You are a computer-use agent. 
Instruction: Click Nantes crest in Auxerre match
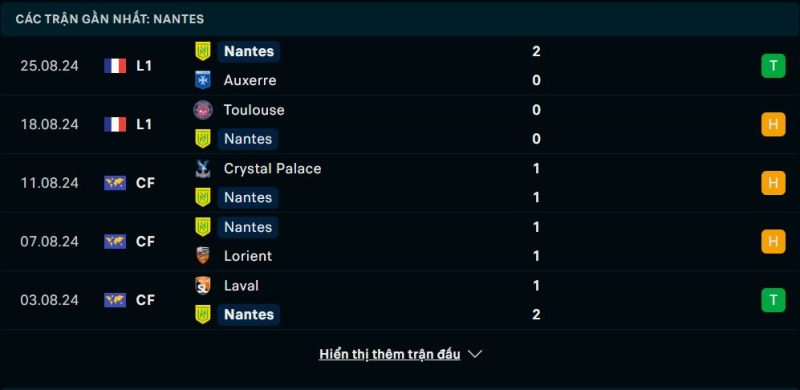tap(203, 51)
